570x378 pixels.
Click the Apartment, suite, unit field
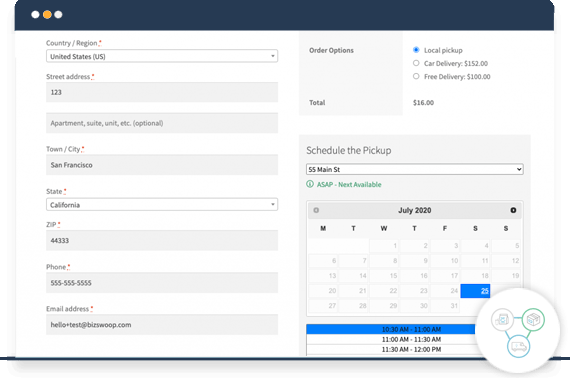pyautogui.click(x=162, y=123)
